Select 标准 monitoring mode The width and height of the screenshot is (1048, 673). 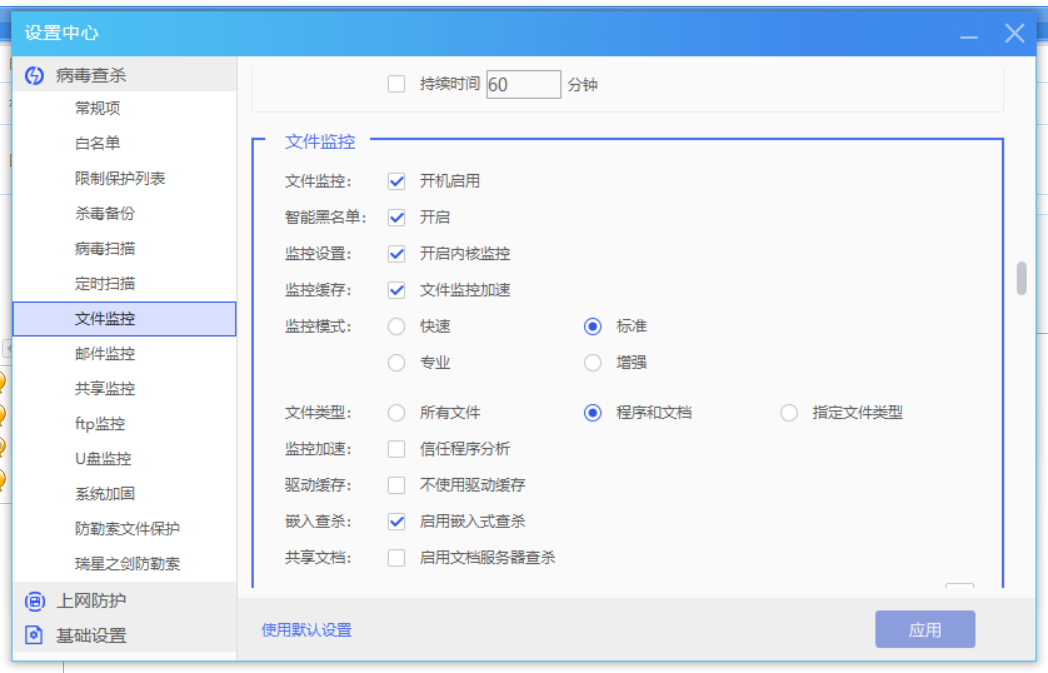[592, 326]
